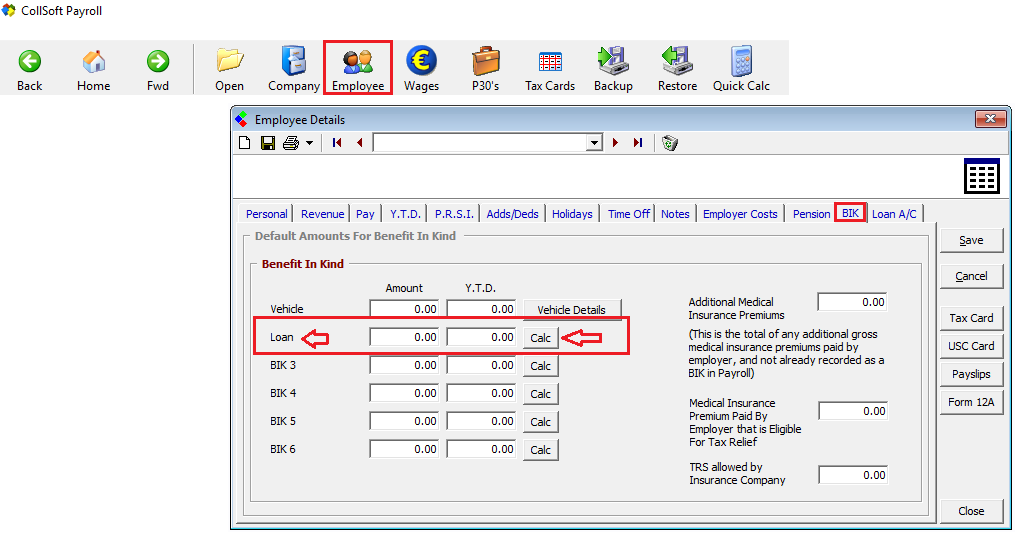1021x537 pixels.
Task: Open the employee selector dropdown
Action: click(x=594, y=143)
